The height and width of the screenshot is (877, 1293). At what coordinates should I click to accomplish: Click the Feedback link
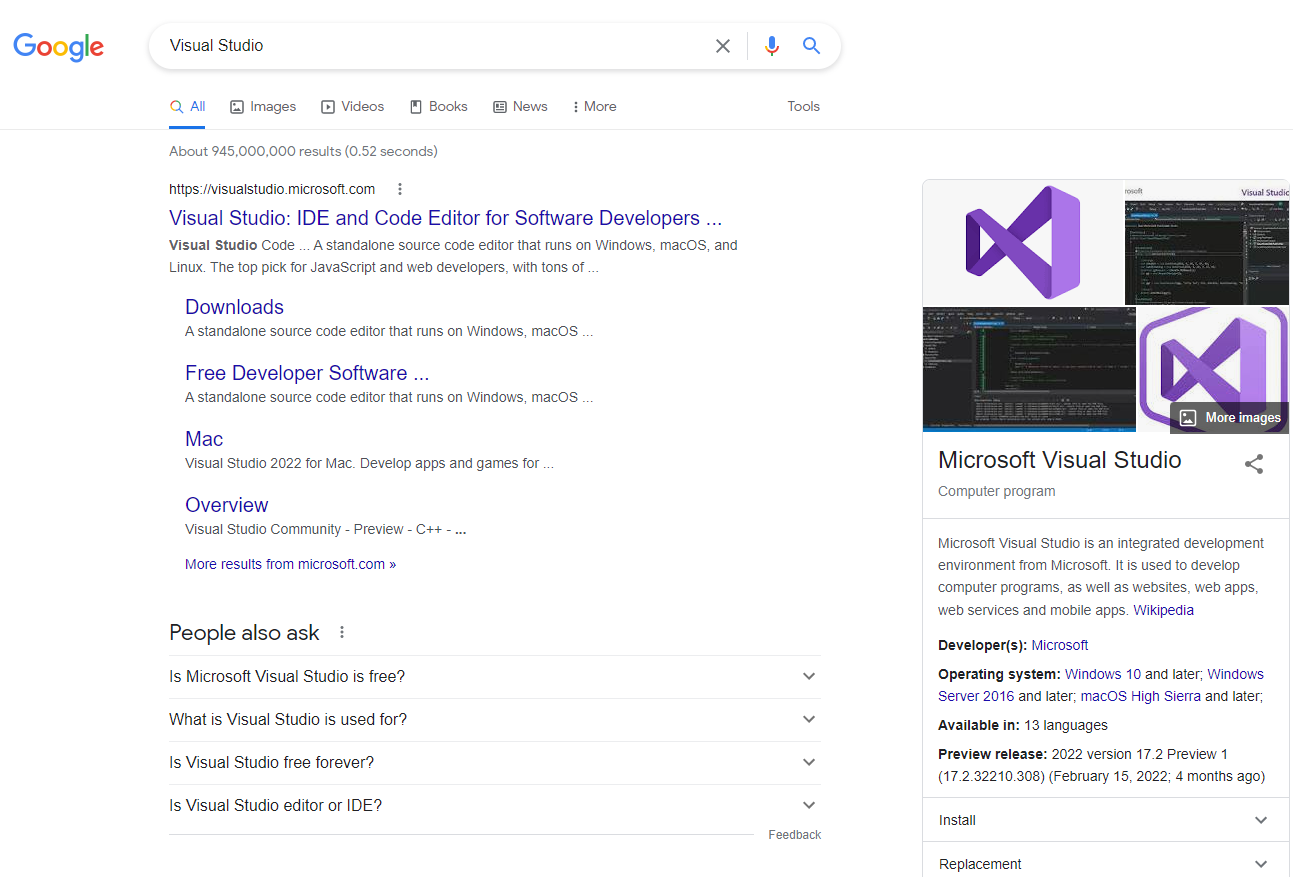(x=794, y=835)
